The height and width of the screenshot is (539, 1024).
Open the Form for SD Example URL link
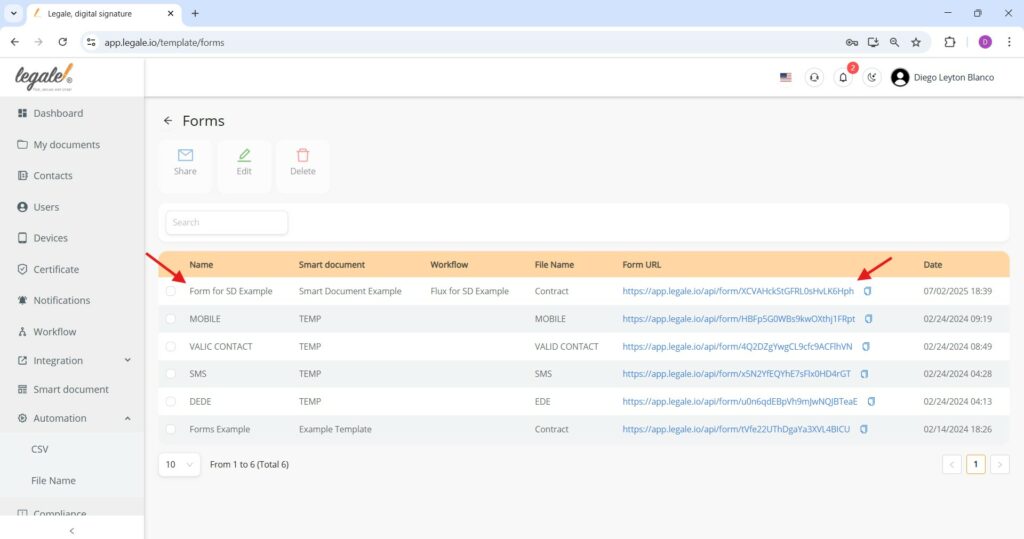click(x=738, y=291)
